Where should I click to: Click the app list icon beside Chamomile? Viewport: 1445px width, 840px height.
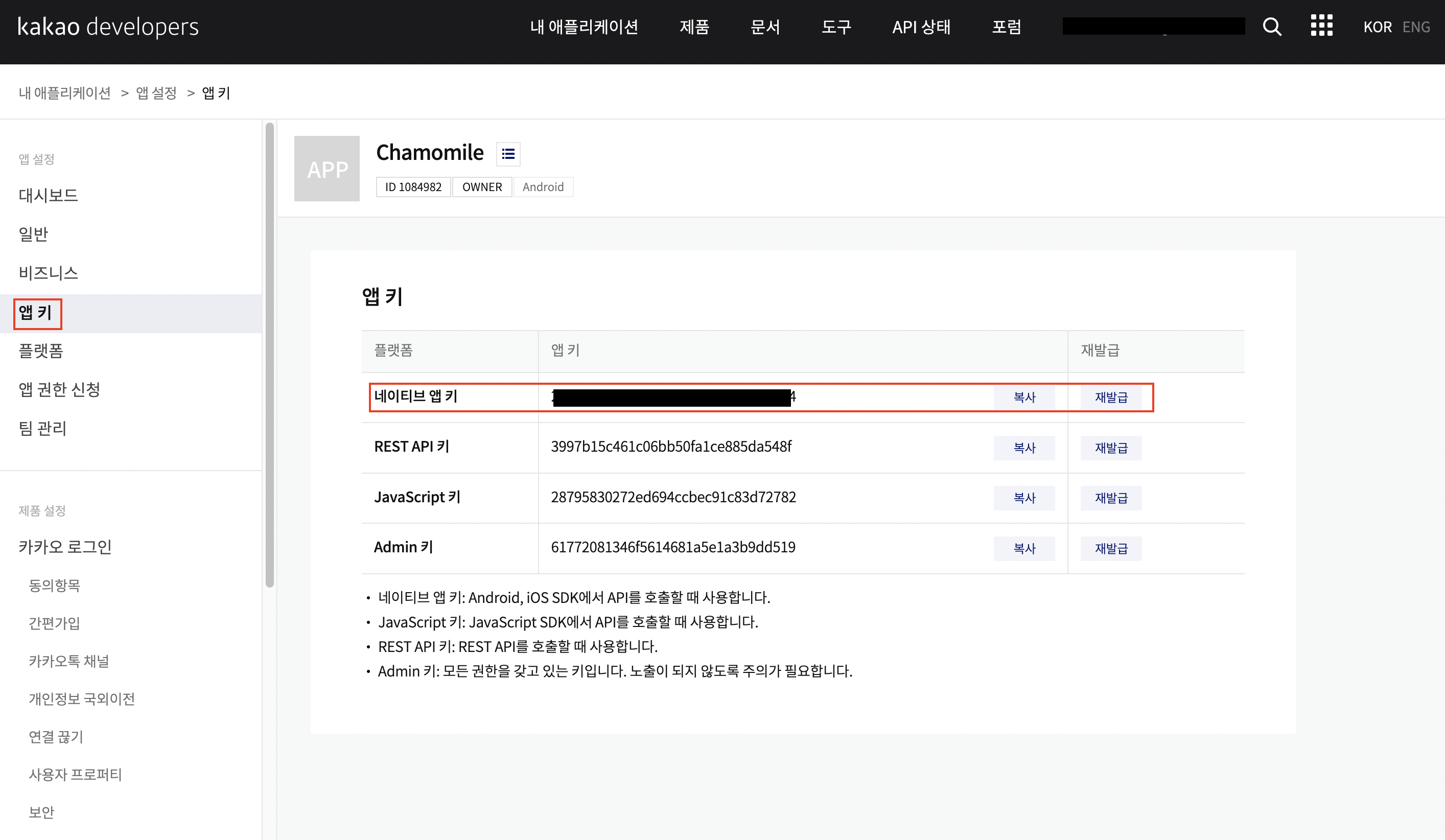pyautogui.click(x=507, y=154)
